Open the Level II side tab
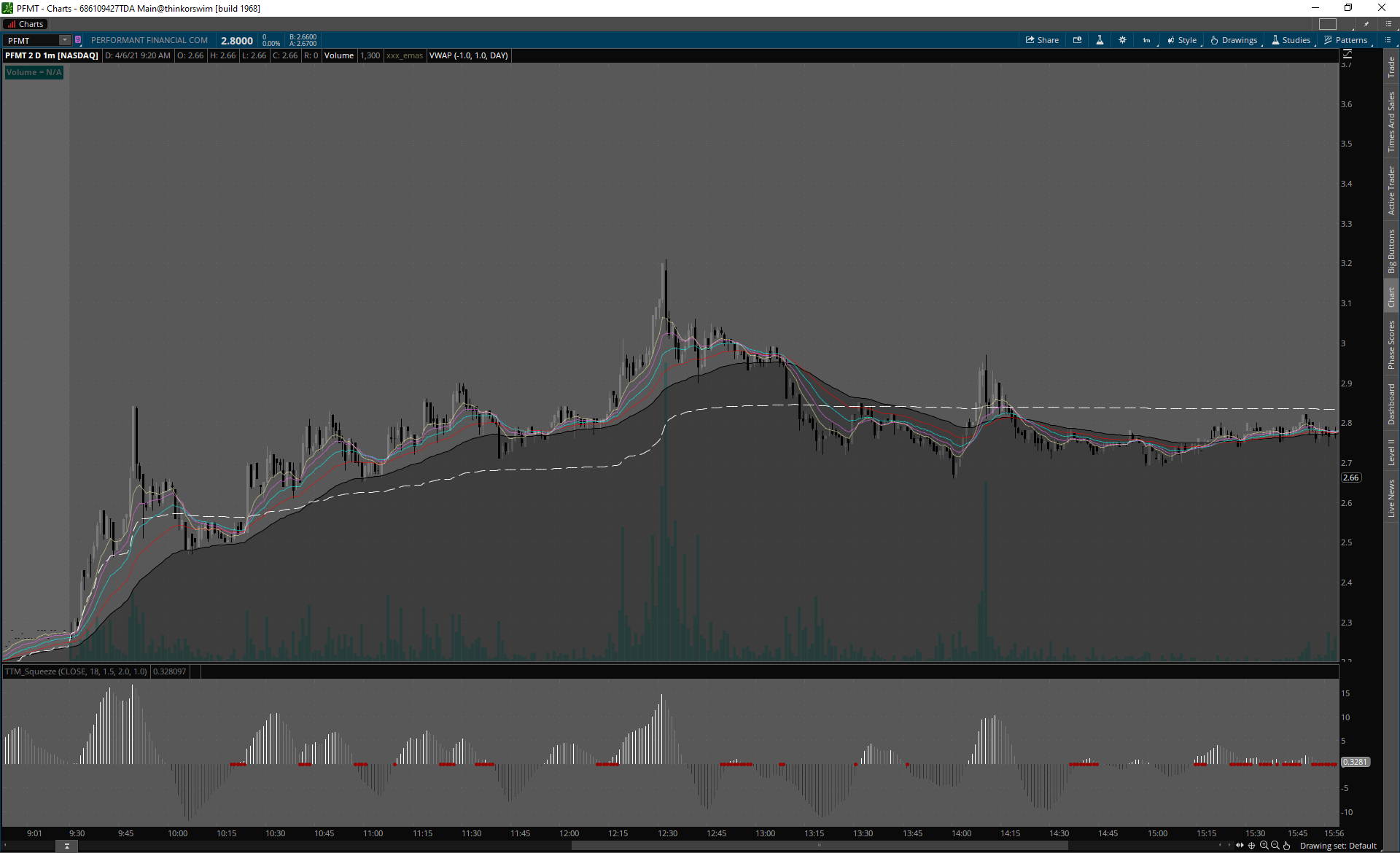This screenshot has width=1400, height=853. point(1391,452)
